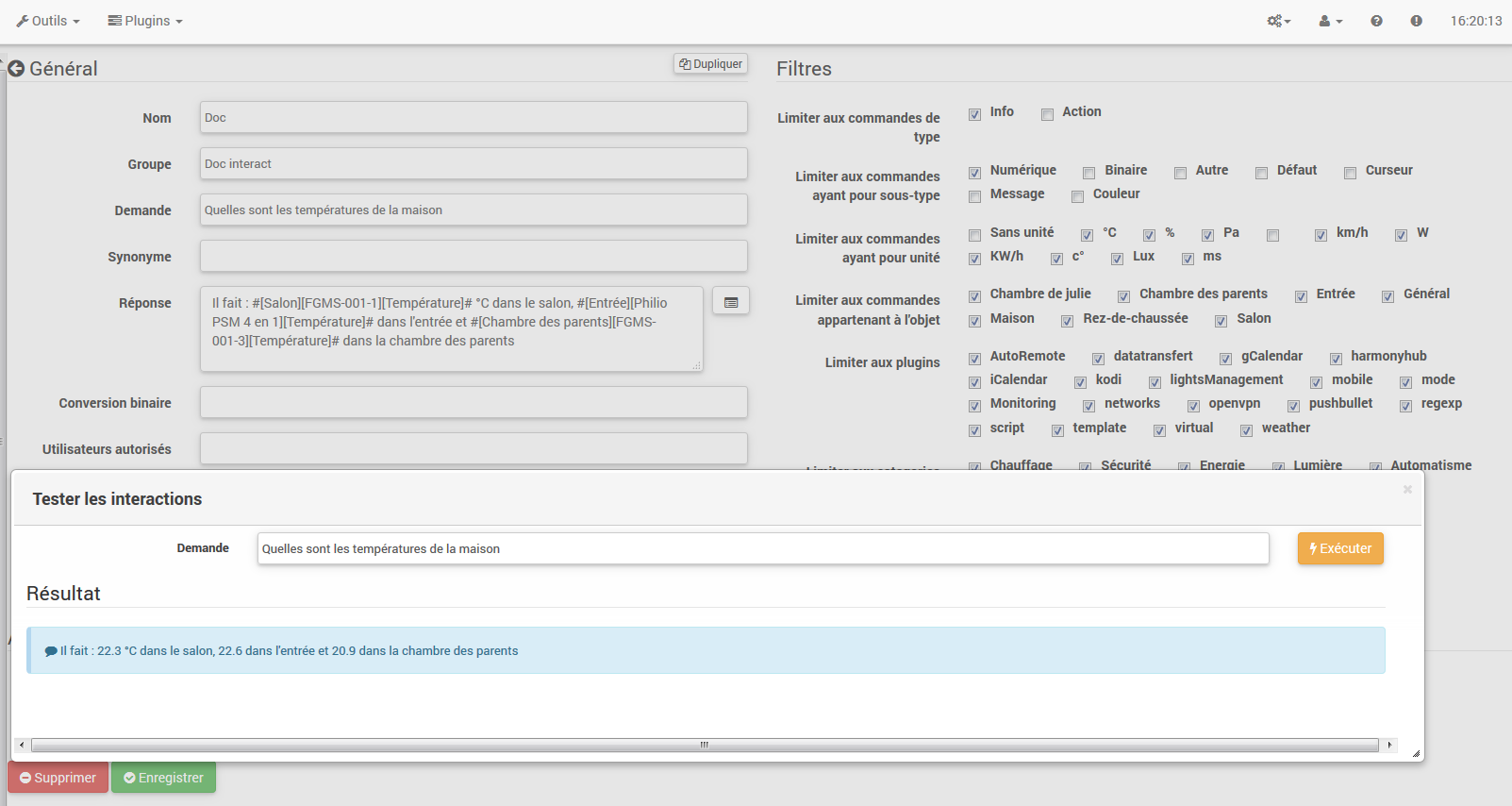The image size is (1512, 806).
Task: Click the exclamation alert icon in top bar
Action: point(1416,21)
